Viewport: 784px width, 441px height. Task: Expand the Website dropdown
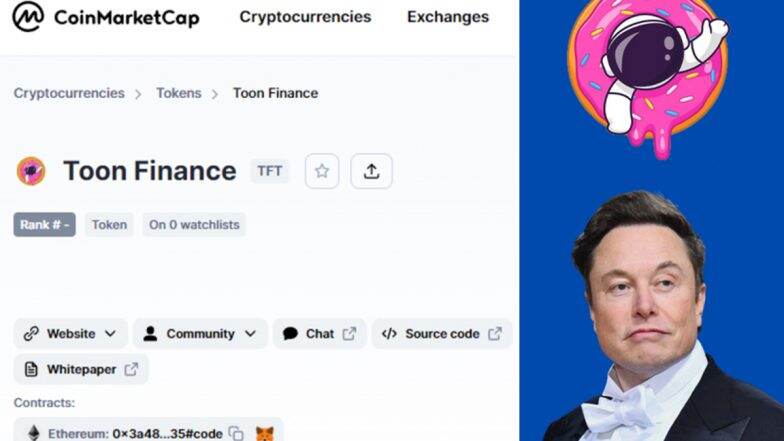pyautogui.click(x=70, y=334)
